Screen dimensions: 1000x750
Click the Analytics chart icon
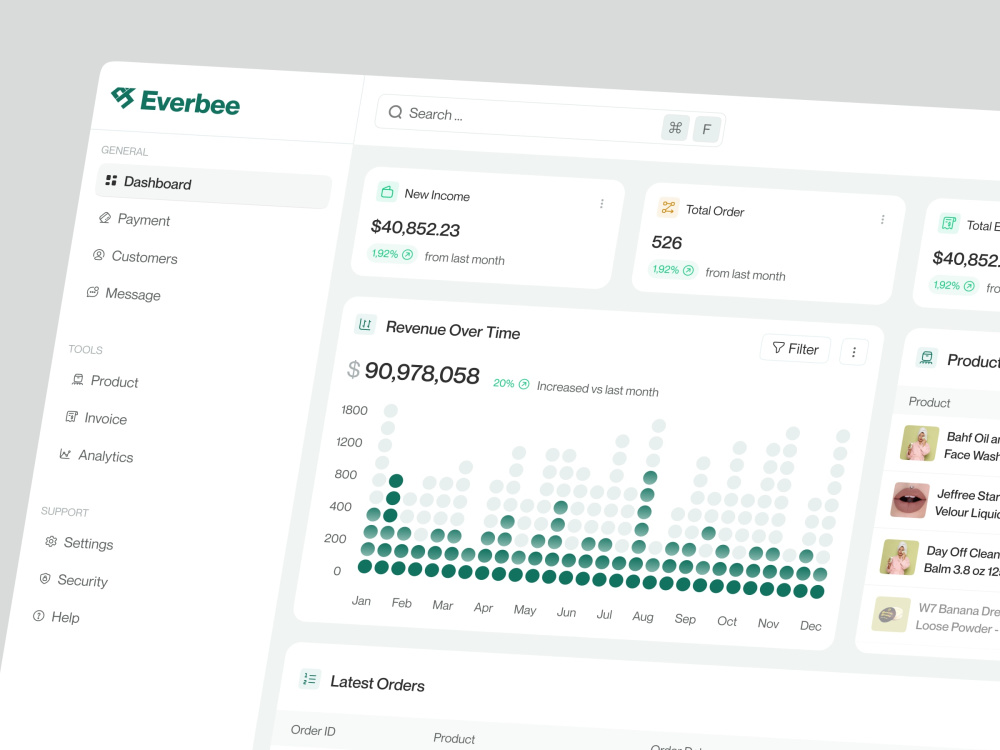tap(65, 453)
